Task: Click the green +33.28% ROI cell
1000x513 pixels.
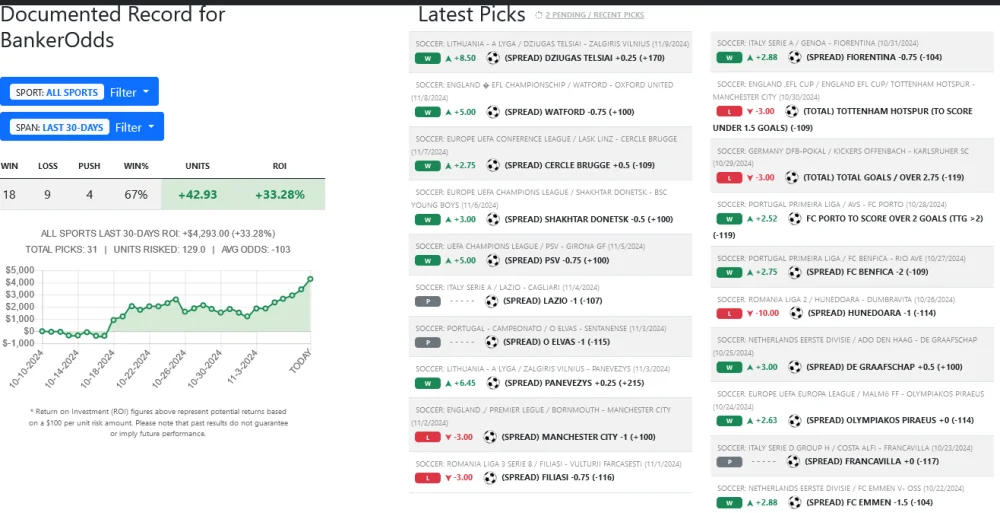Action: coord(279,194)
